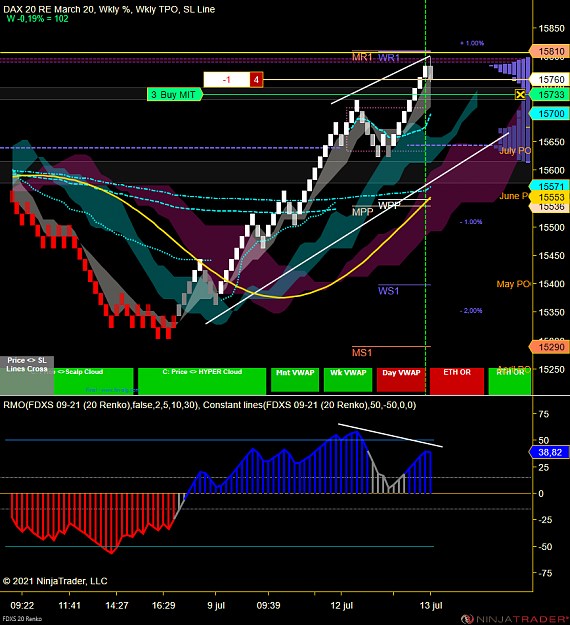The image size is (570, 625).
Task: Click the 14:27 time axis label
Action: 117,605
